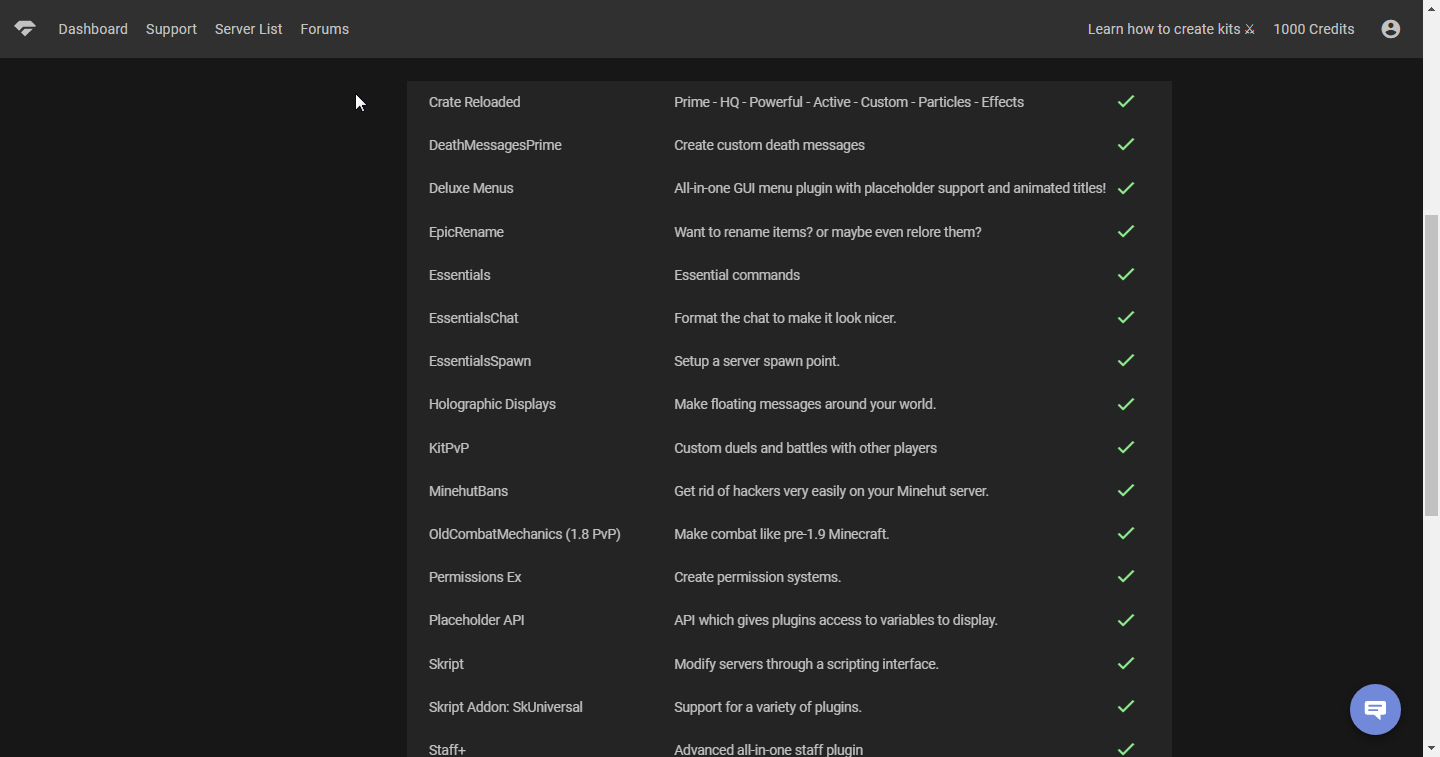1440x757 pixels.
Task: Select the Essentials plugin name
Action: pyautogui.click(x=460, y=275)
